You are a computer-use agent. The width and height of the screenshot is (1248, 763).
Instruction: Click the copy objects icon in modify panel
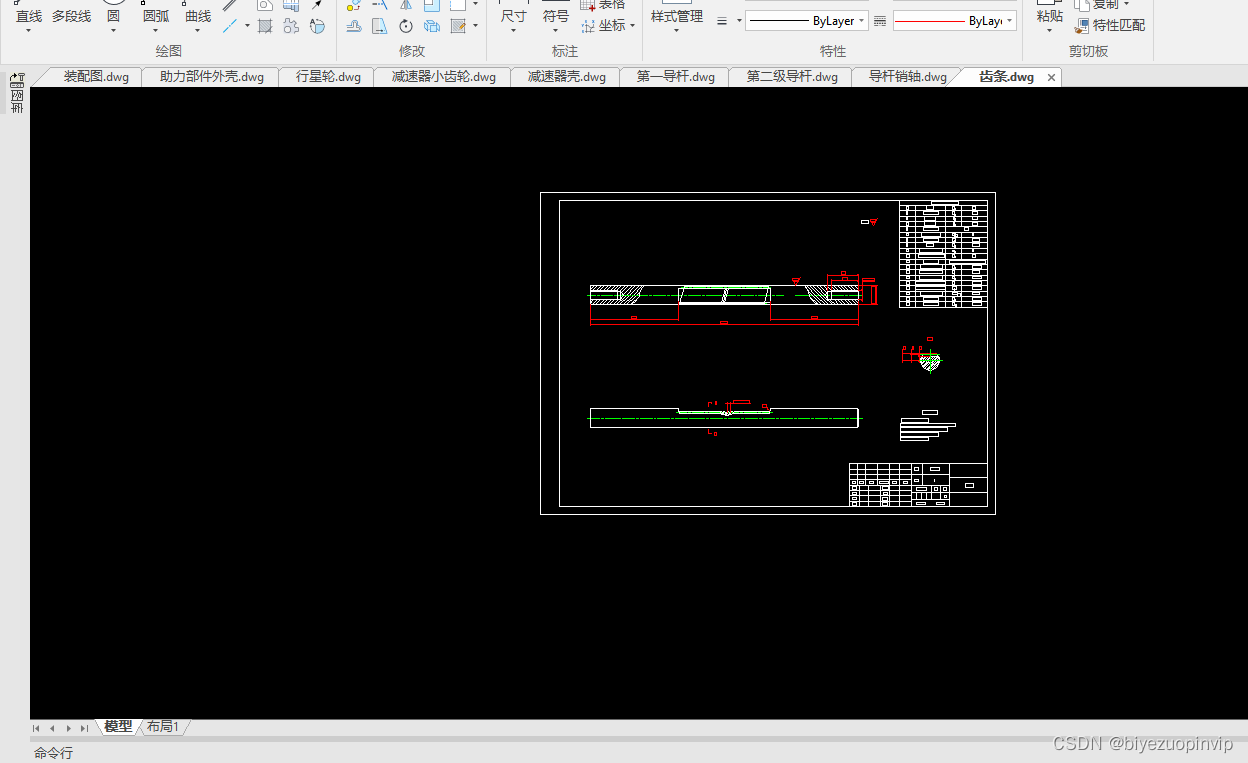tap(432, 26)
